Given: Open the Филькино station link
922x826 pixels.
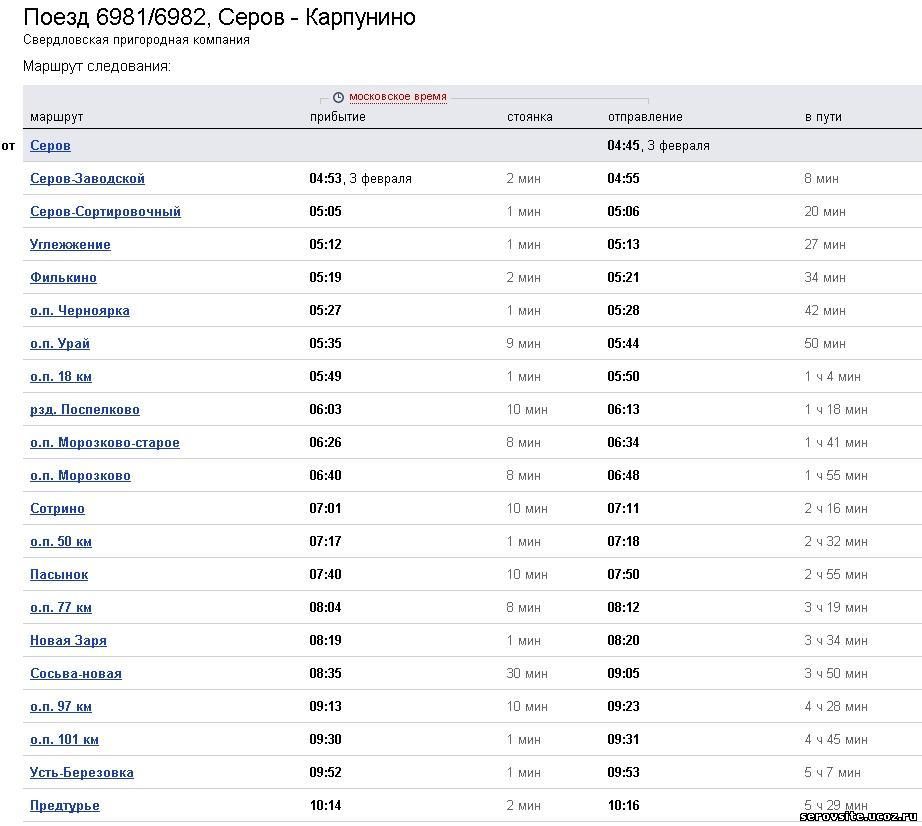Looking at the screenshot, I should [x=64, y=277].
